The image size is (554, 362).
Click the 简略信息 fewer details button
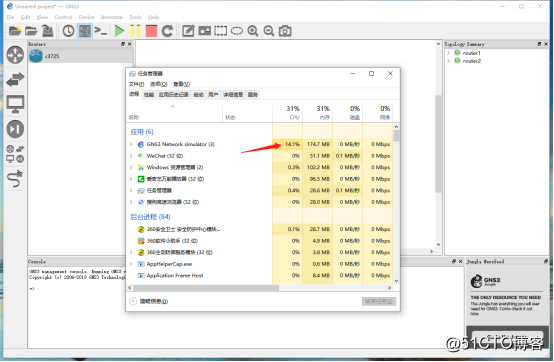(x=149, y=301)
